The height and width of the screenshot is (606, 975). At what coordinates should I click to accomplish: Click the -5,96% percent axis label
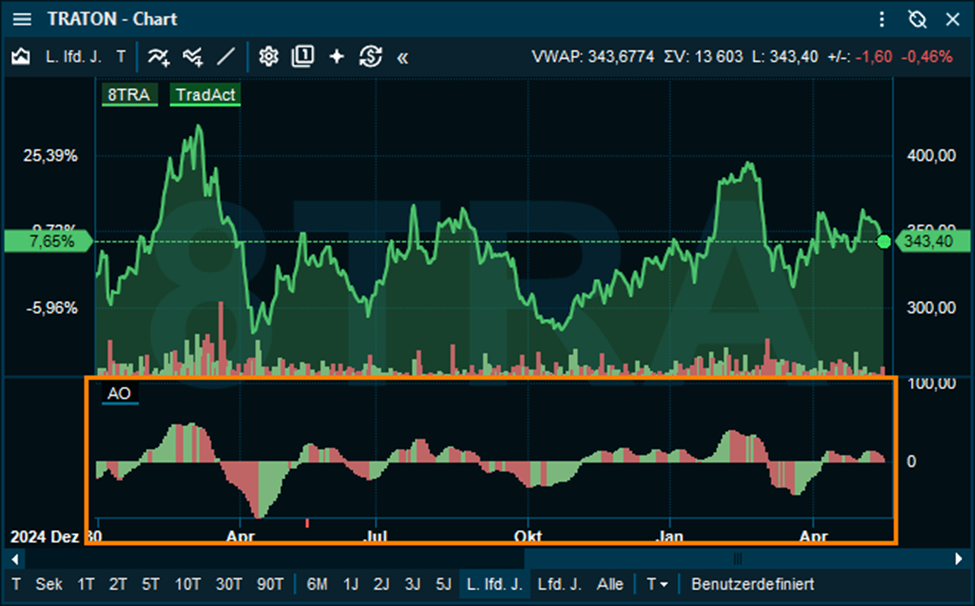(52, 308)
